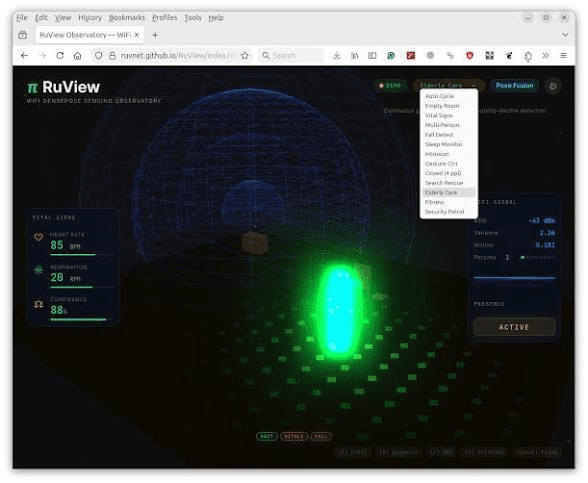
Task: Open the settings gear icon in RuView
Action: pyautogui.click(x=552, y=86)
